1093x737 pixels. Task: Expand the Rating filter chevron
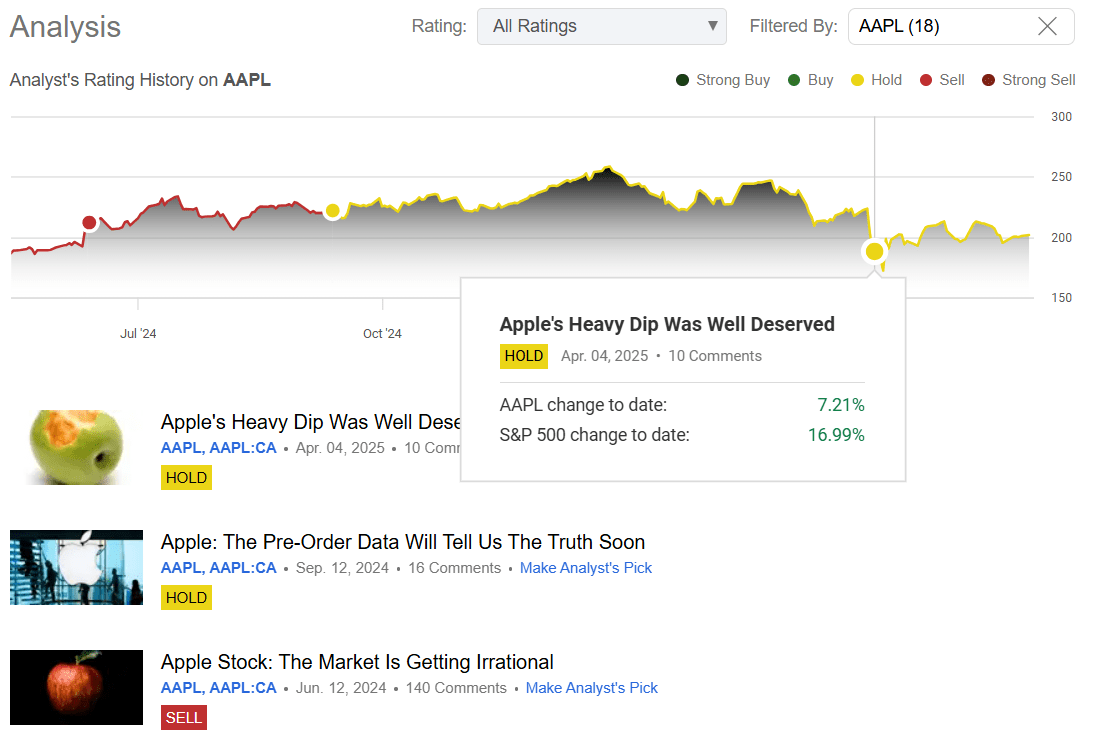tap(712, 26)
